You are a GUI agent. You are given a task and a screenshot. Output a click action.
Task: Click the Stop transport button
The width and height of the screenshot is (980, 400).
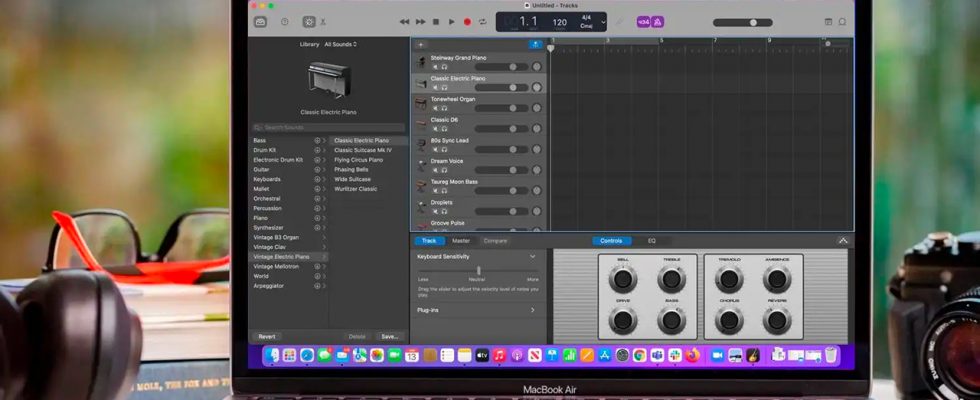[436, 22]
